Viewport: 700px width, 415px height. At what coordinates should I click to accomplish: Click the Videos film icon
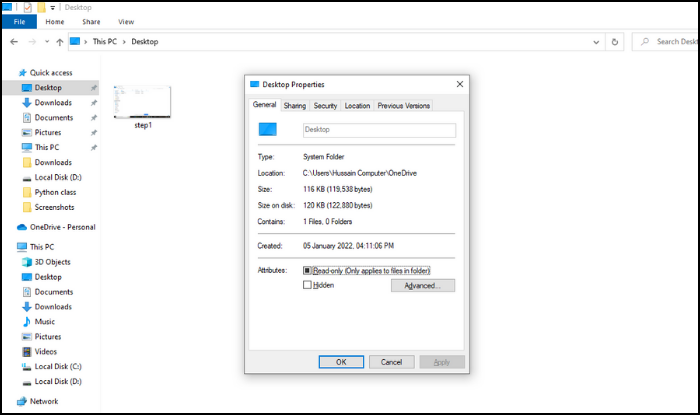coord(27,352)
